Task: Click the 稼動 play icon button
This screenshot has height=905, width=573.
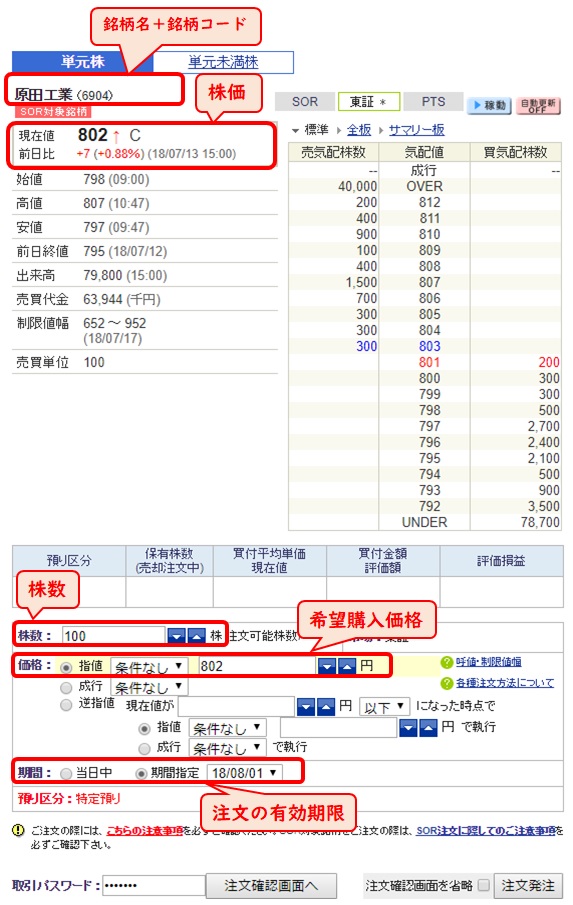Action: coord(489,105)
